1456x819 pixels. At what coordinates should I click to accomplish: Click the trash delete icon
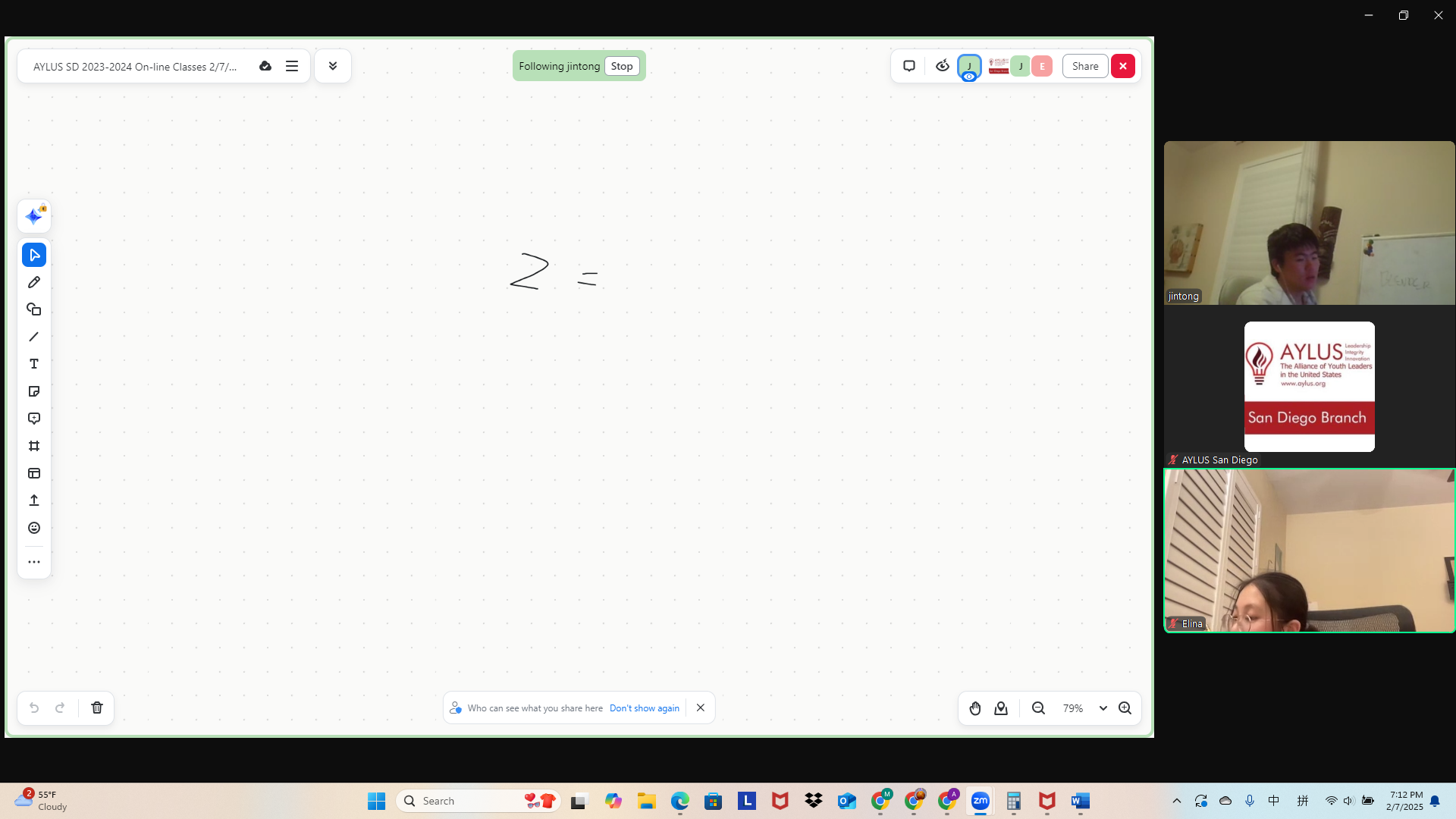[97, 708]
